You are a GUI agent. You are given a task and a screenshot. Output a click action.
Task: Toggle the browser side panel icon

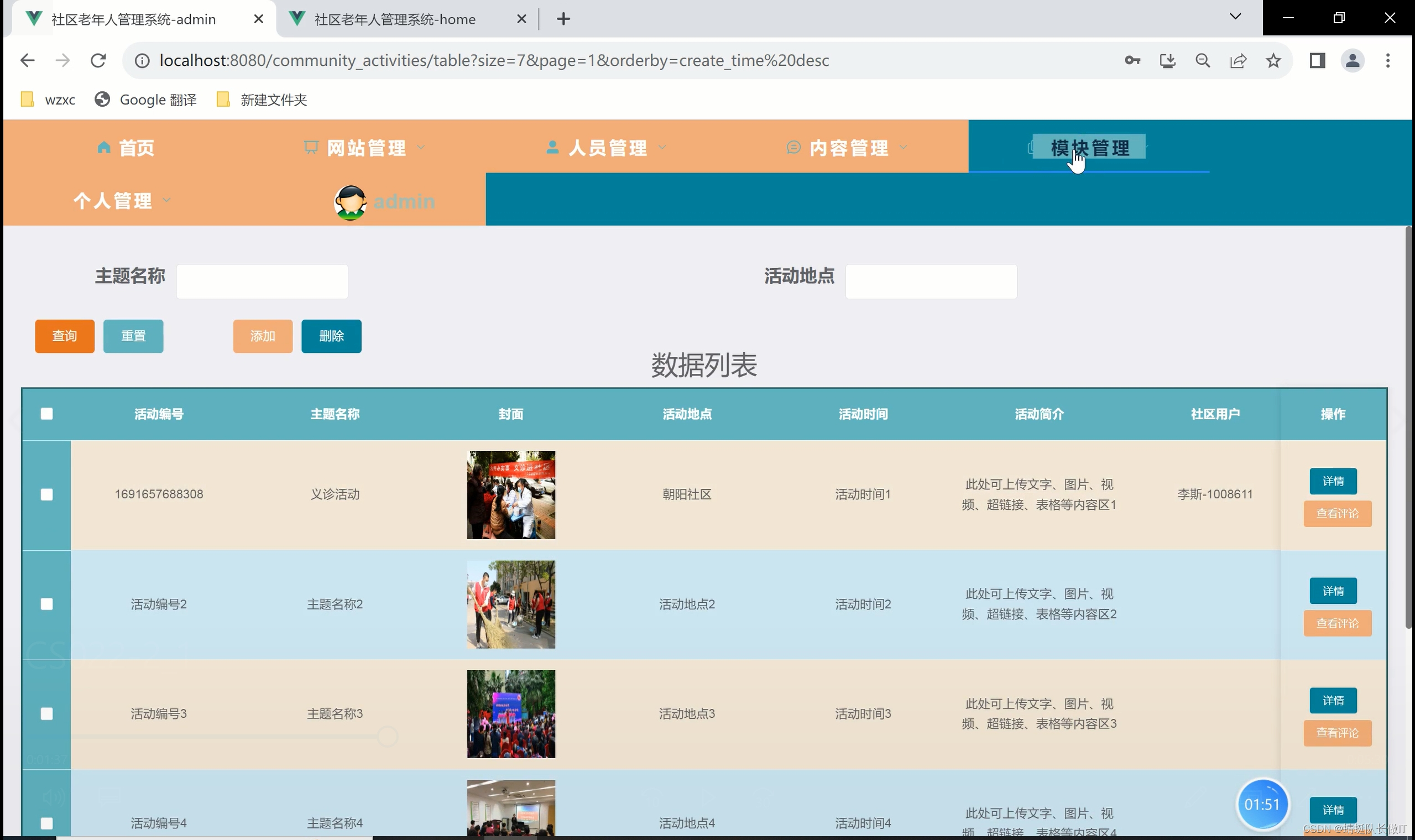point(1317,61)
